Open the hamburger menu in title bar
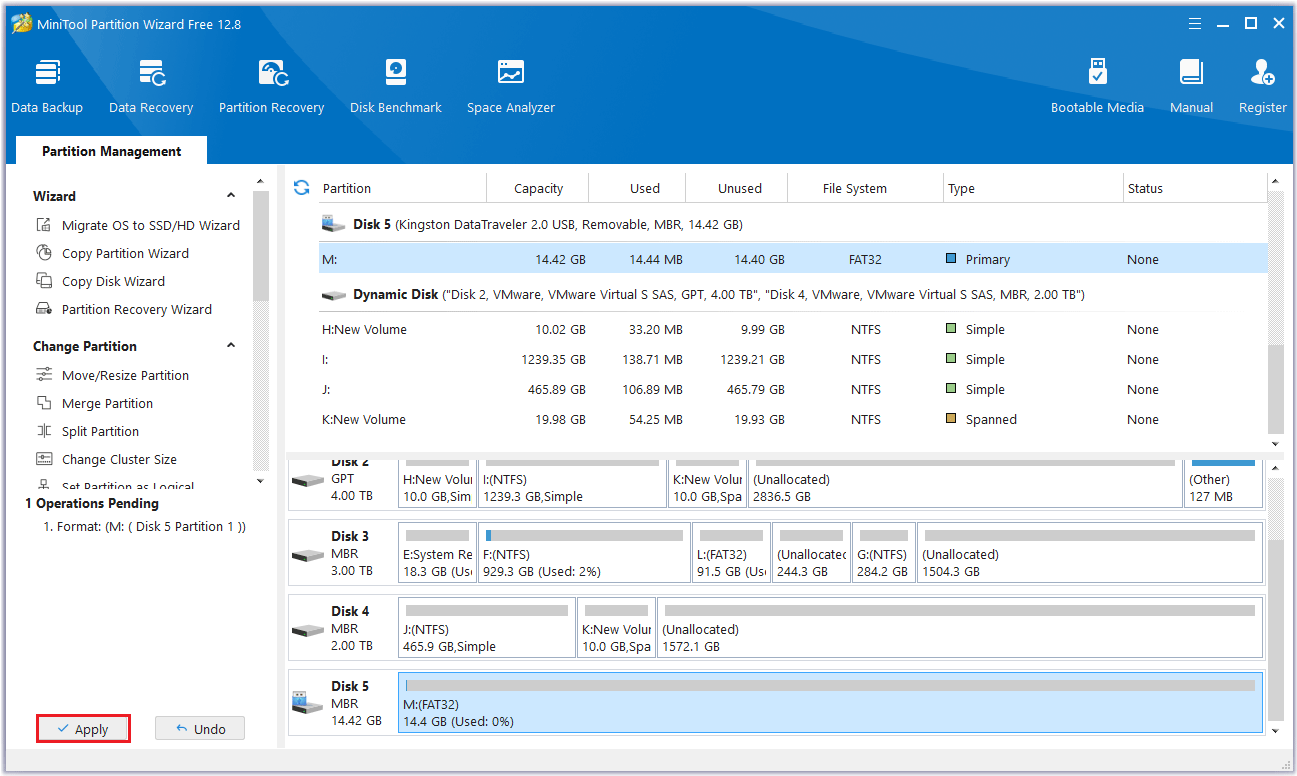 [x=1194, y=23]
